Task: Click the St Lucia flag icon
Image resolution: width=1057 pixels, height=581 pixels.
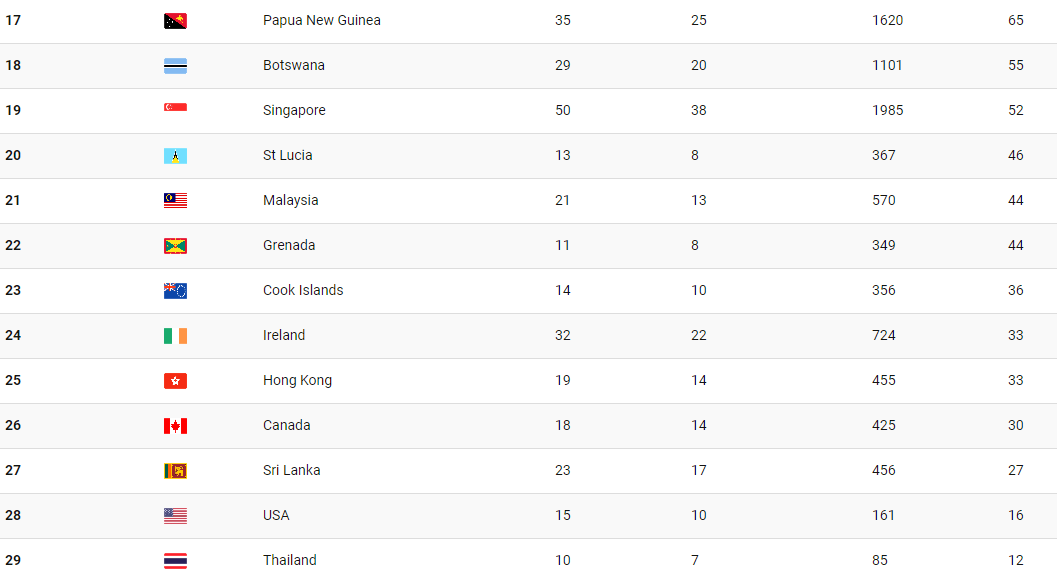Action: pyautogui.click(x=175, y=156)
